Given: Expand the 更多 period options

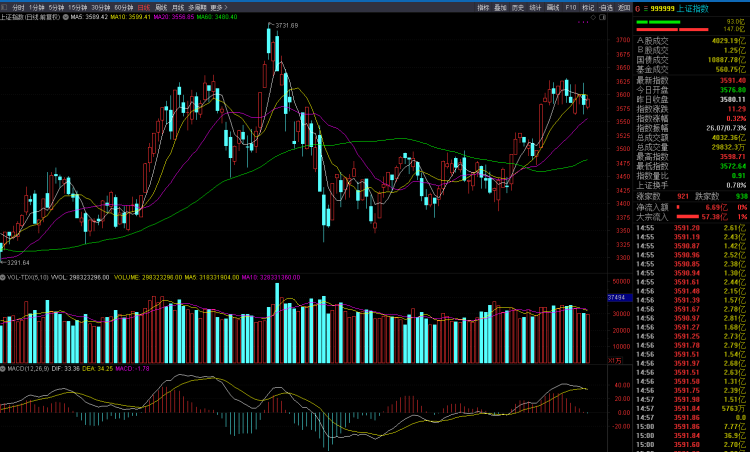Looking at the screenshot, I should click(218, 7).
